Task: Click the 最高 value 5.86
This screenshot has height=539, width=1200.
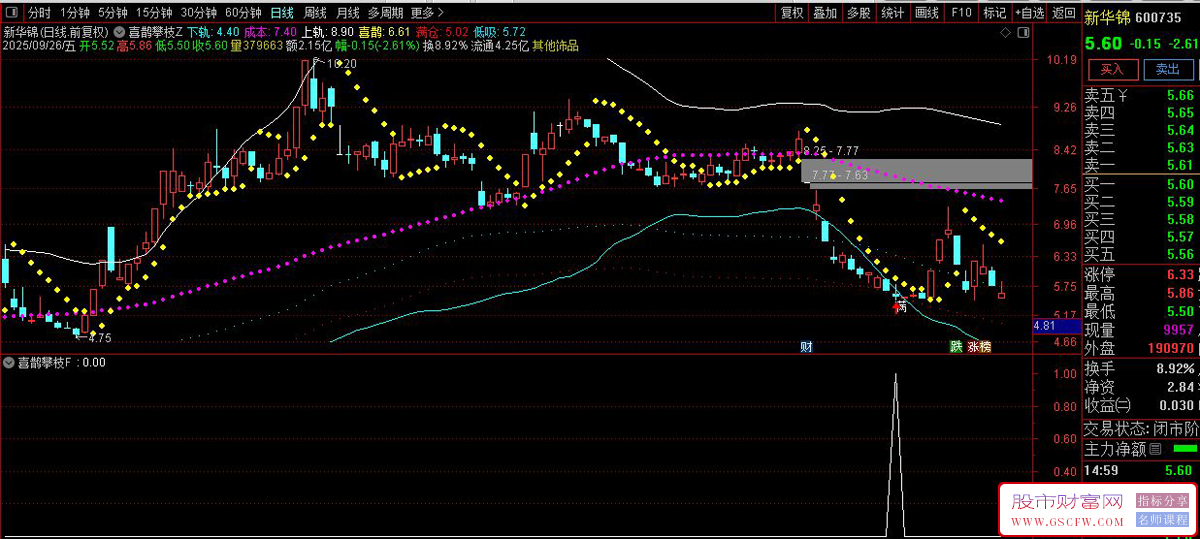Action: click(1180, 293)
